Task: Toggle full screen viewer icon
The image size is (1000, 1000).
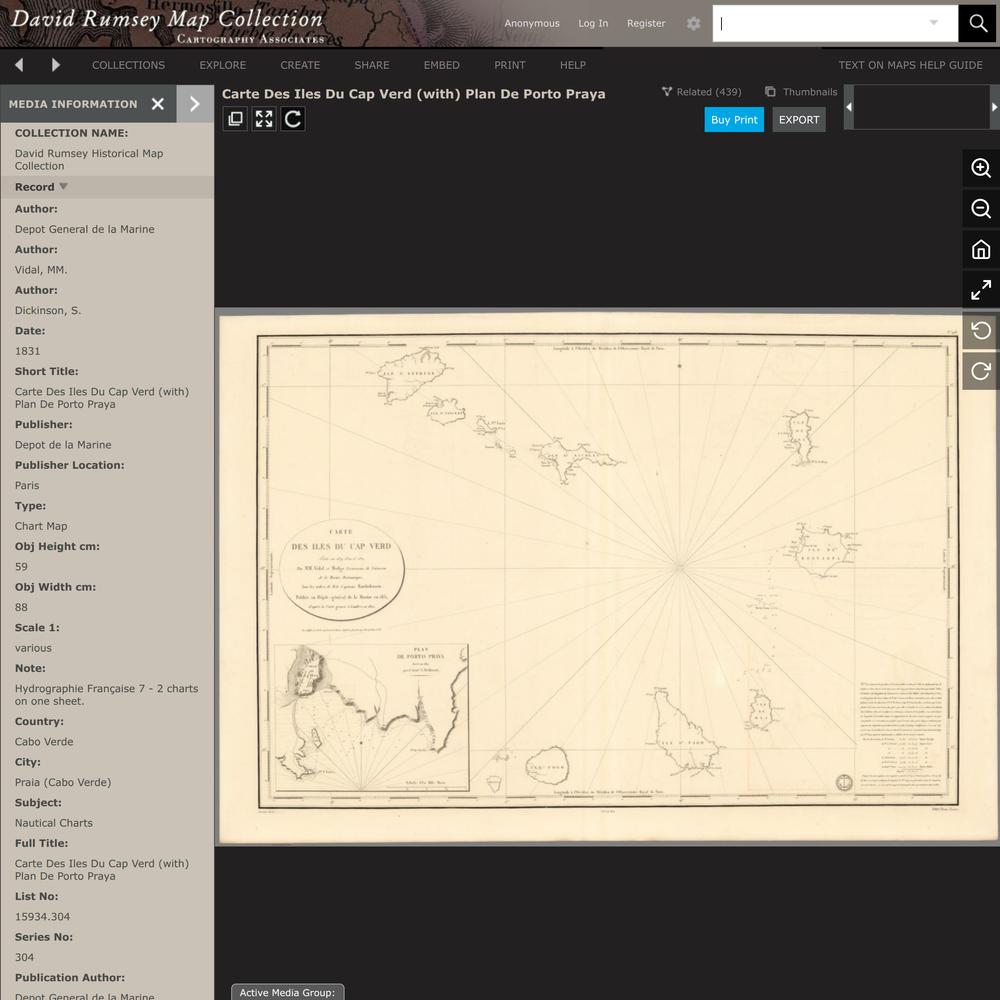Action: click(x=264, y=119)
